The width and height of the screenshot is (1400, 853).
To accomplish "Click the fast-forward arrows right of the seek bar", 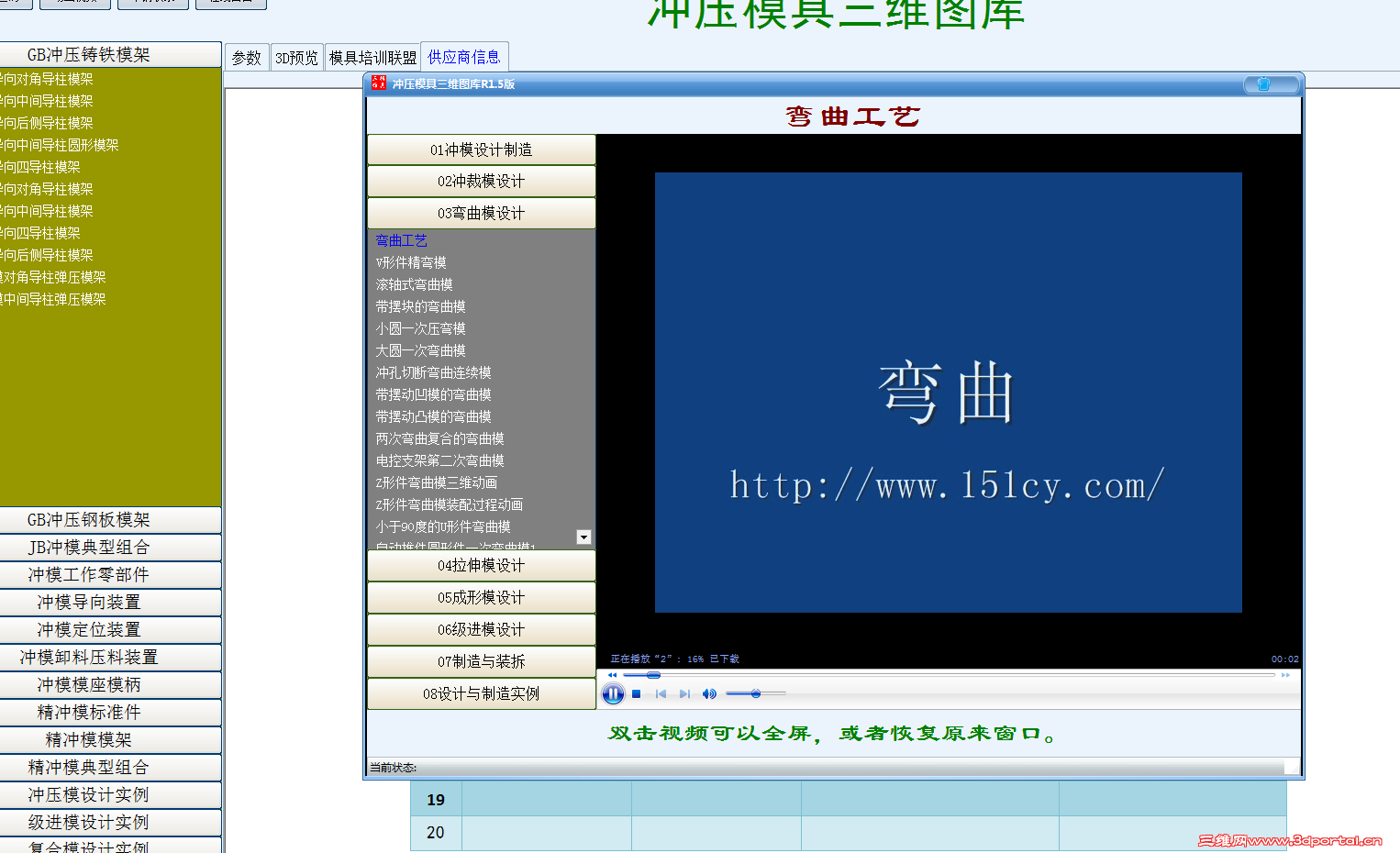I will [x=1286, y=675].
